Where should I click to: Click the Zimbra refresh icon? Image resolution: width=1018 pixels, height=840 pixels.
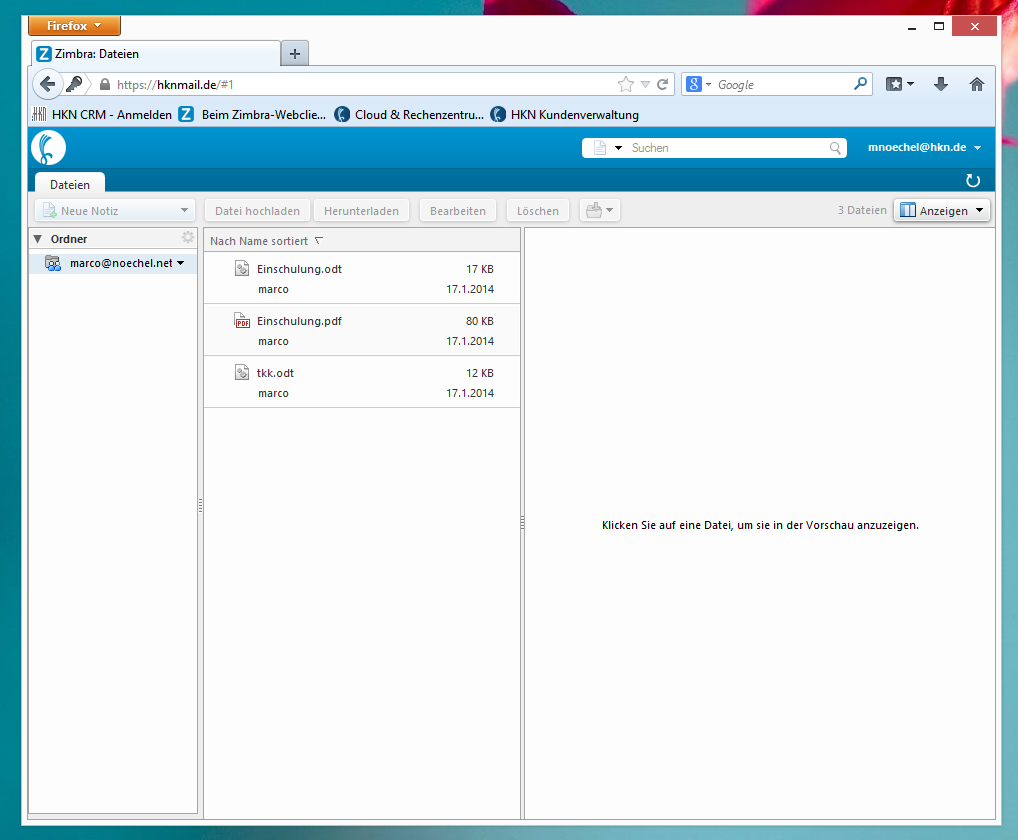(x=972, y=181)
